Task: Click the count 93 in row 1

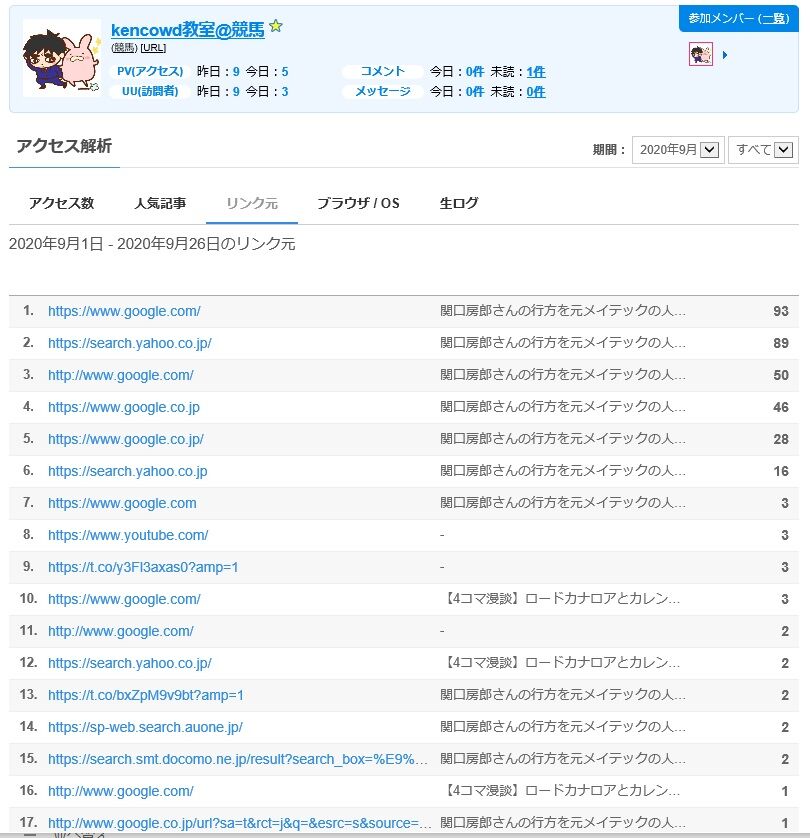Action: tap(781, 311)
